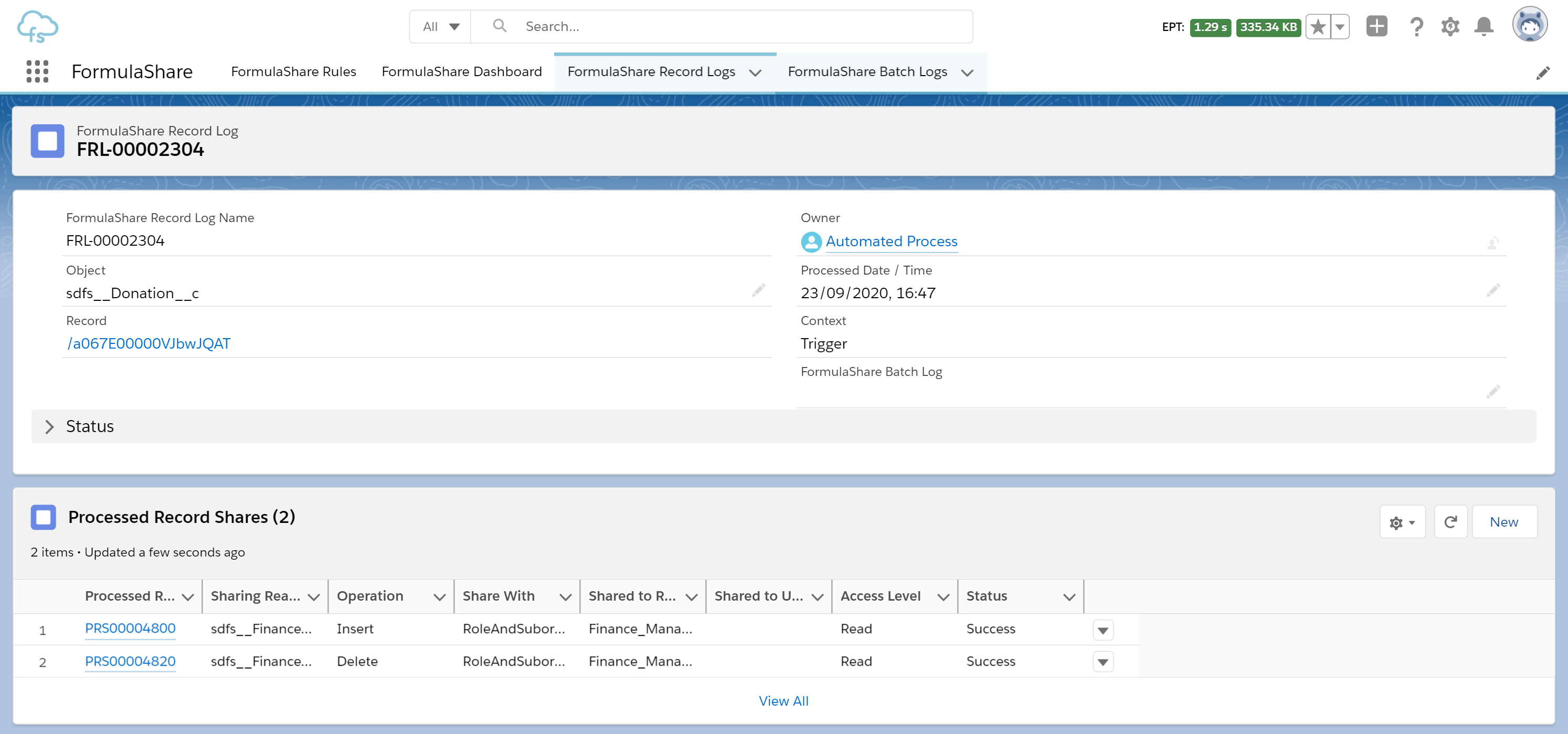
Task: Click the notifications bell icon
Action: point(1484,26)
